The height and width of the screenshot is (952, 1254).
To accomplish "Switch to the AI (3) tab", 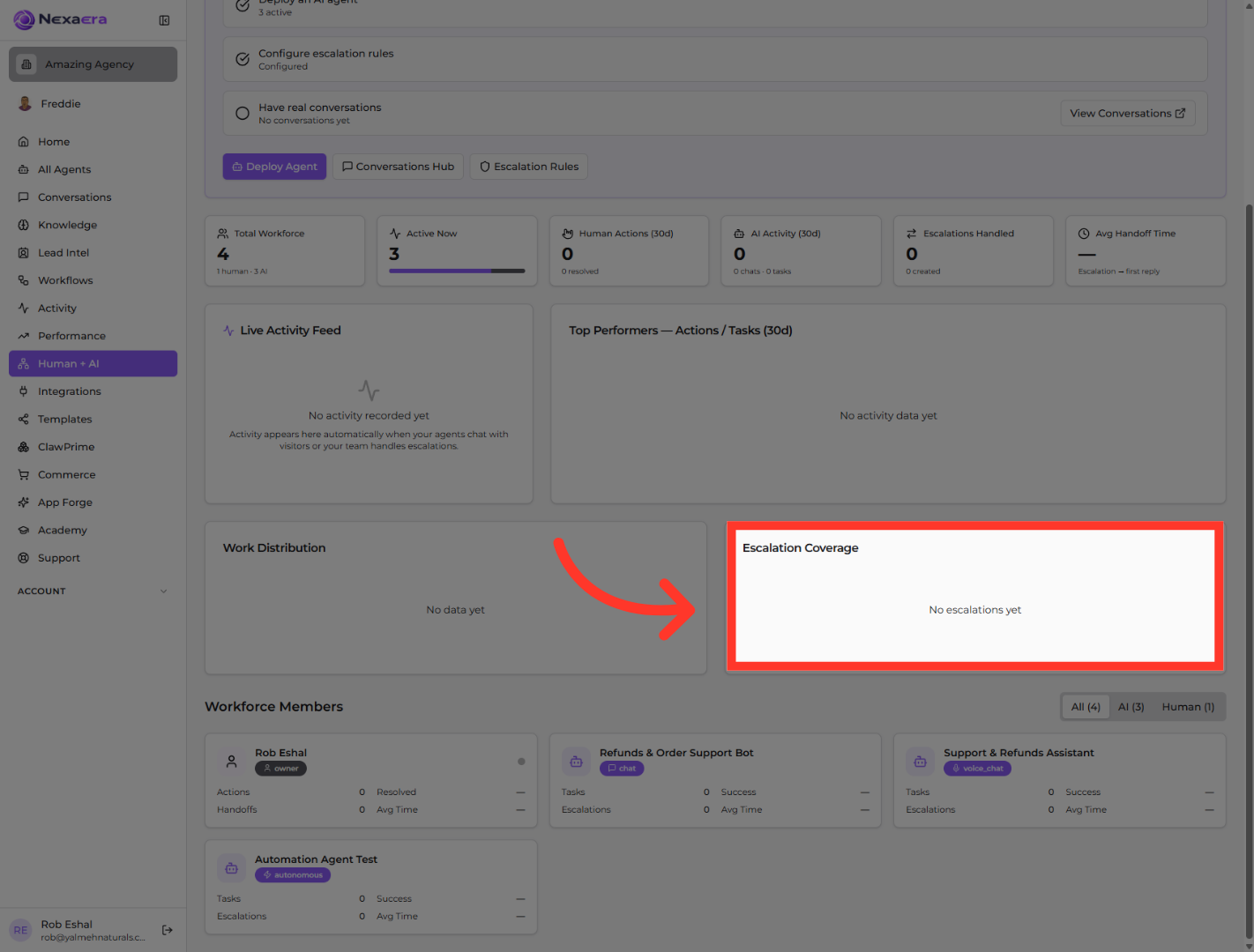I will point(1131,707).
